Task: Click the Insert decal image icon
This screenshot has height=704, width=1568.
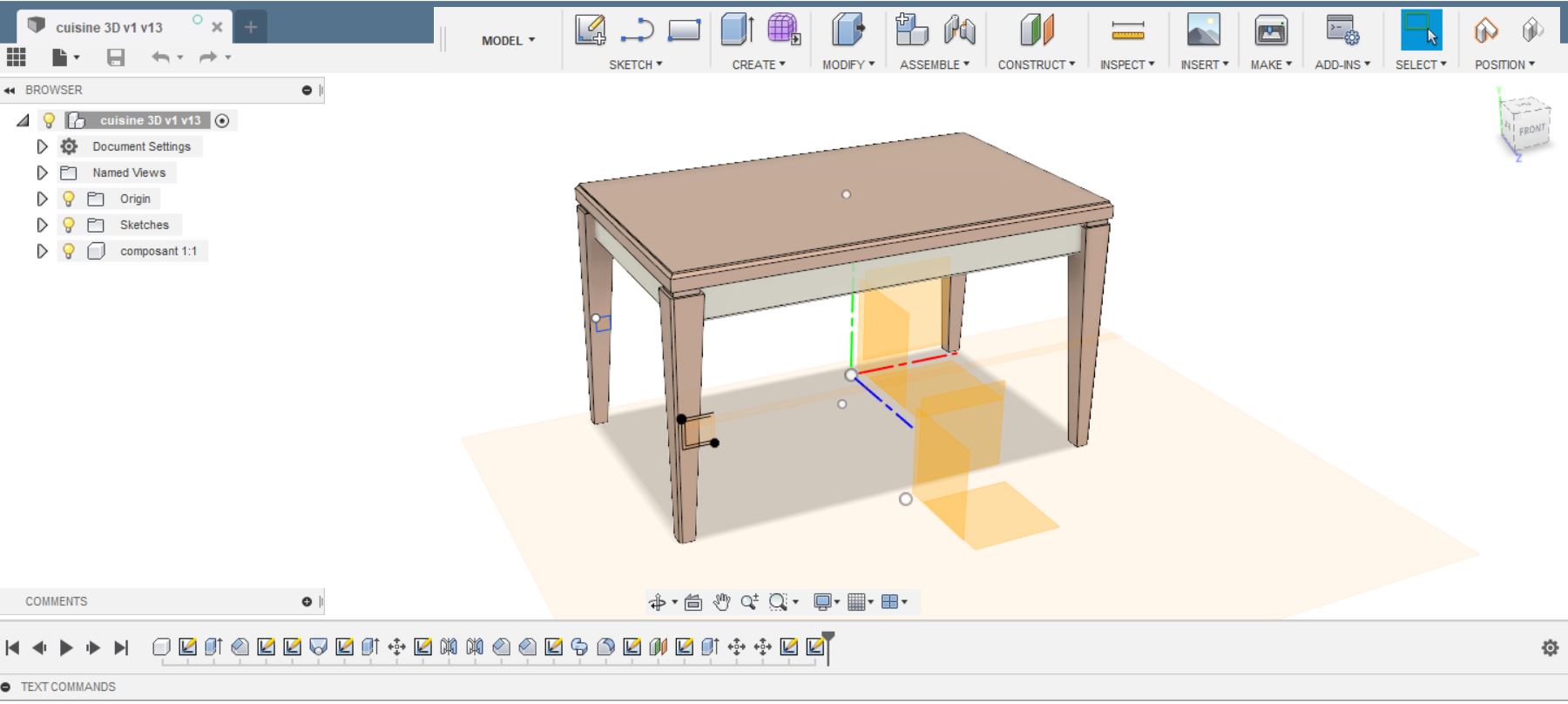Action: coord(1204,30)
